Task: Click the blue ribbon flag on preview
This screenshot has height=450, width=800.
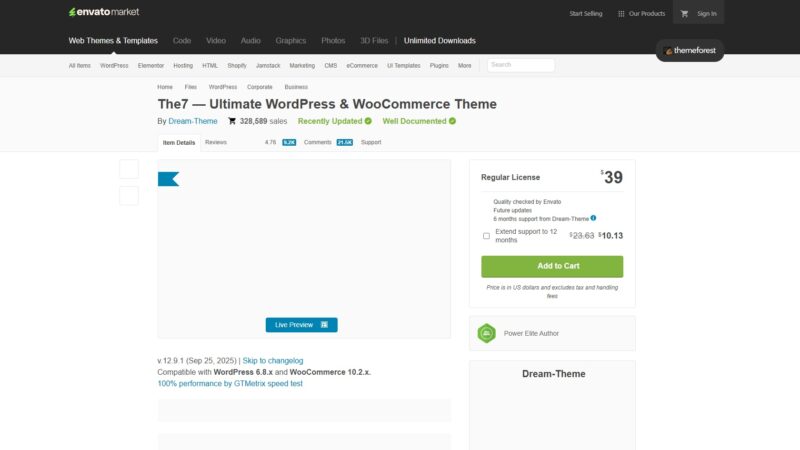Action: click(168, 179)
